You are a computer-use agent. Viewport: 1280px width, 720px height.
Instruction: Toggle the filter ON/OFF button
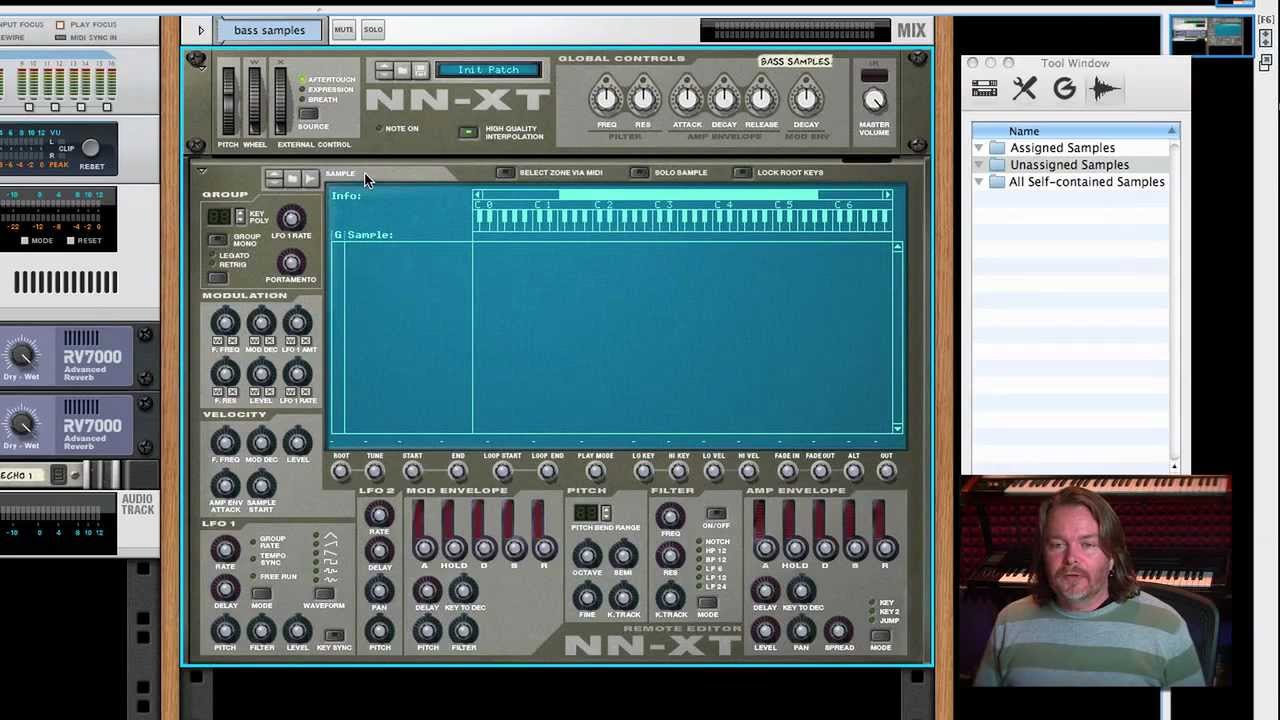point(715,512)
